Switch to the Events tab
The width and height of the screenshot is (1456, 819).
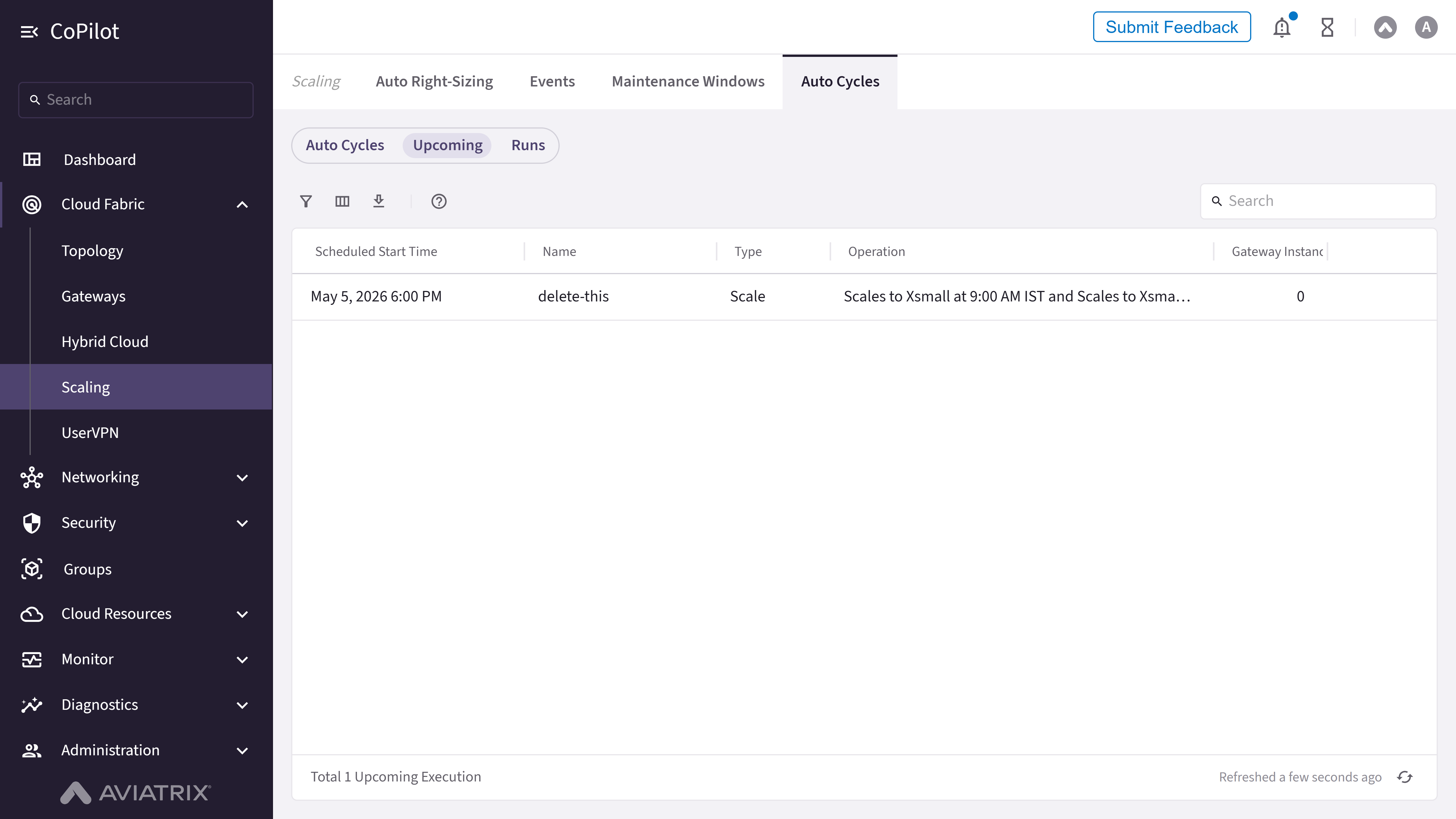tap(552, 82)
